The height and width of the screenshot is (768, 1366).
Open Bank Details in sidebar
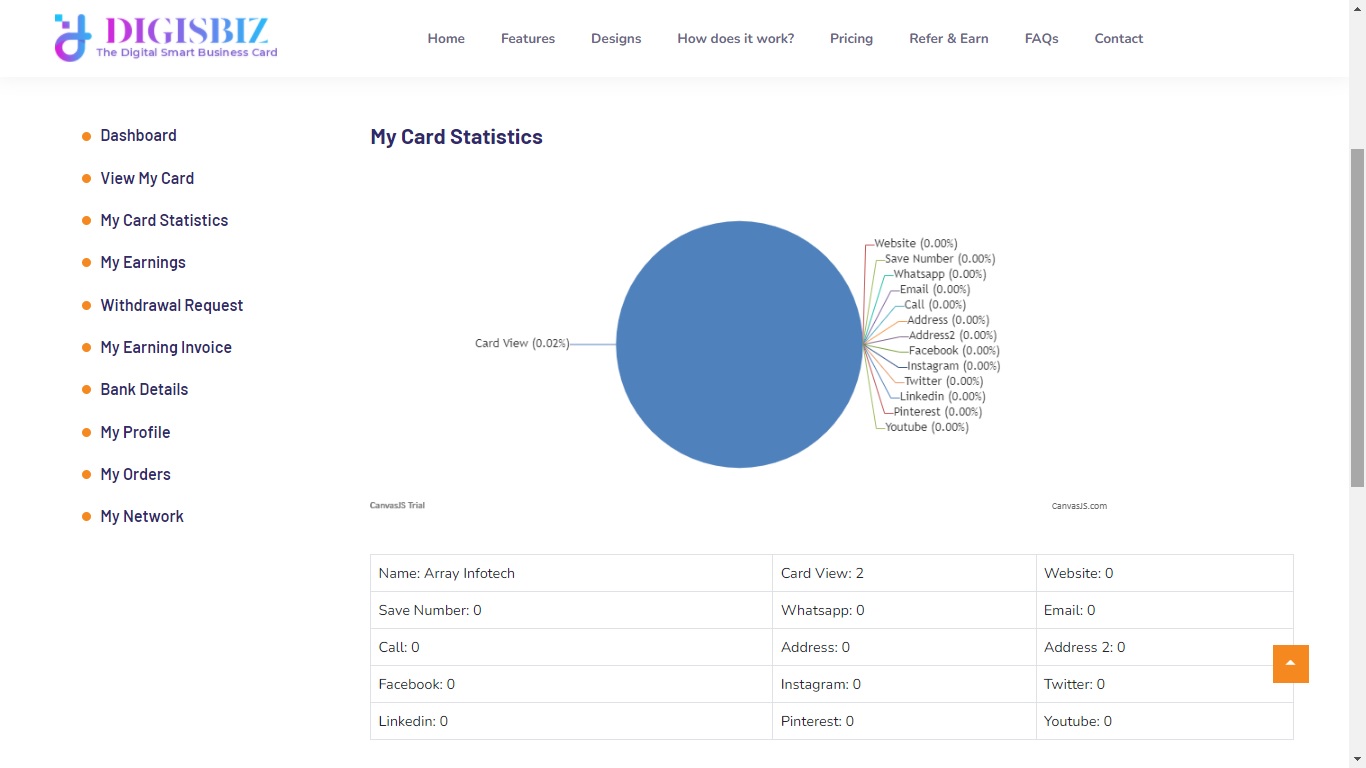tap(144, 389)
